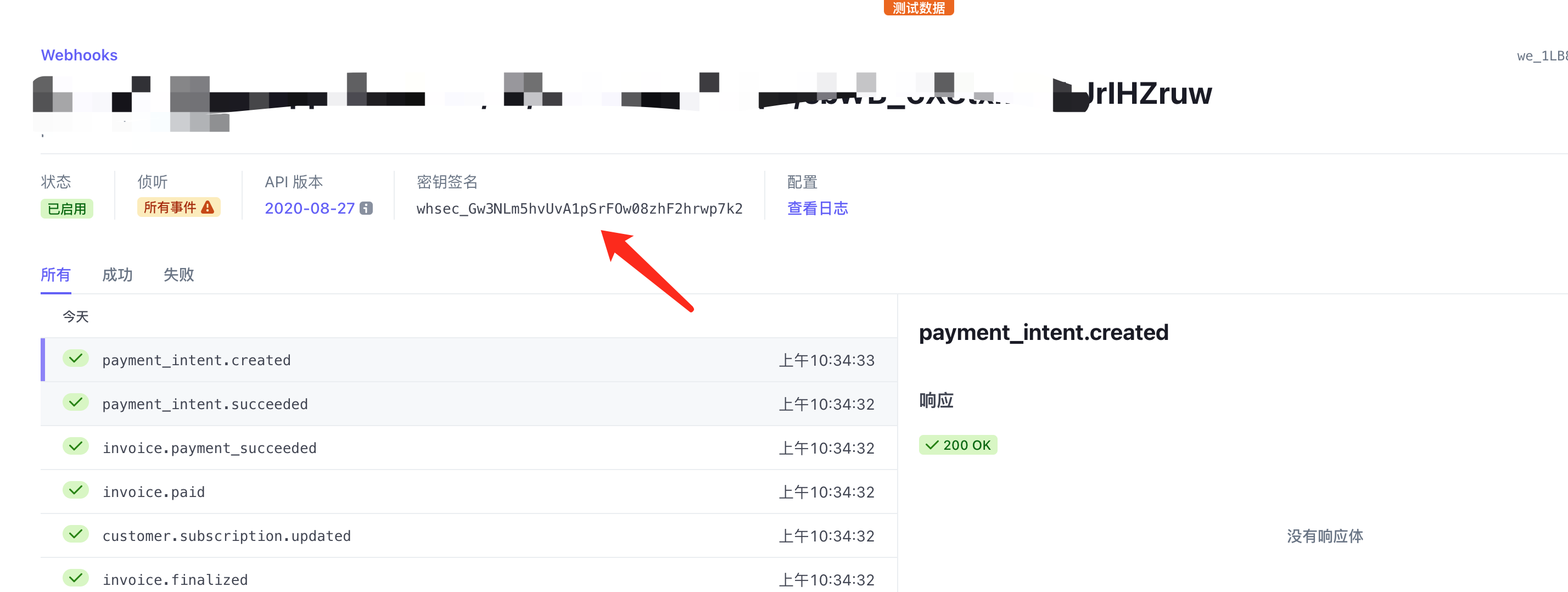Screen dimensions: 1568x592
Task: Open the 所有 events tab
Action: 55,275
